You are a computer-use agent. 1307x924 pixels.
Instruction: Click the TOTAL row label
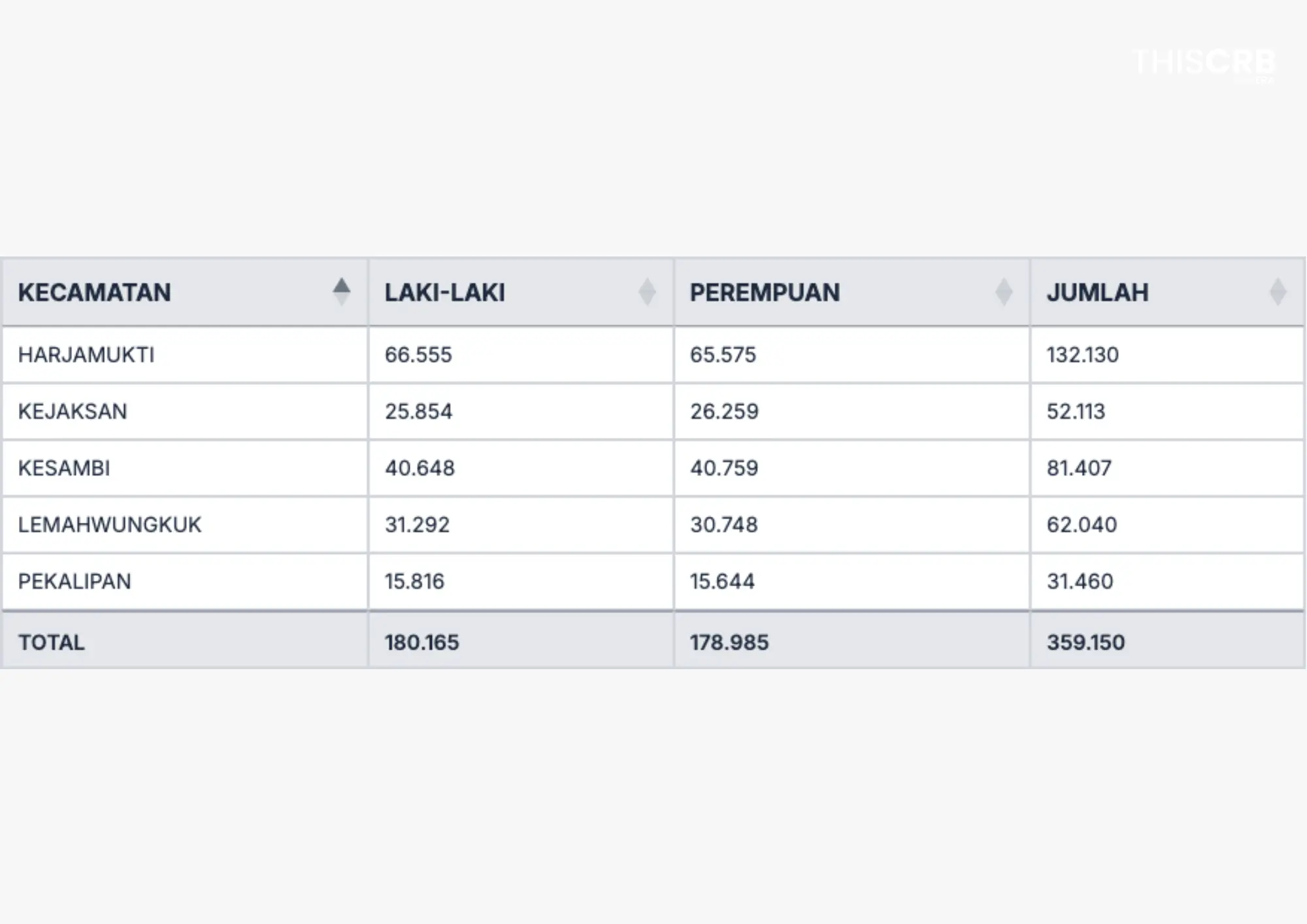52,642
